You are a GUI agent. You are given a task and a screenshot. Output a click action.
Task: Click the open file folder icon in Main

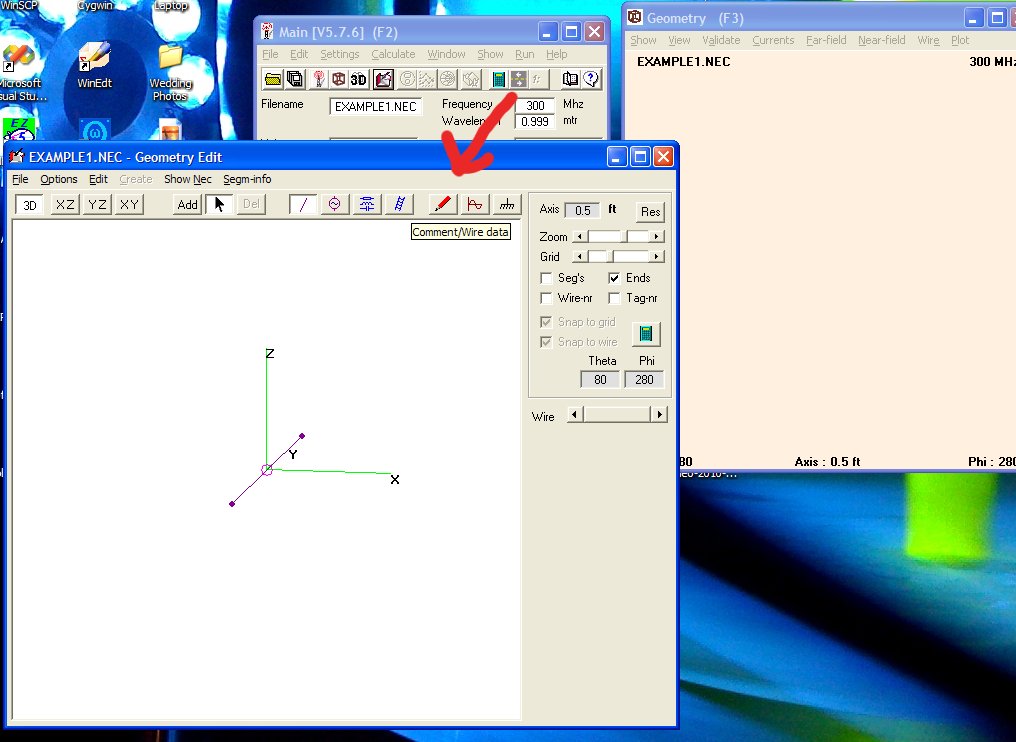[273, 79]
